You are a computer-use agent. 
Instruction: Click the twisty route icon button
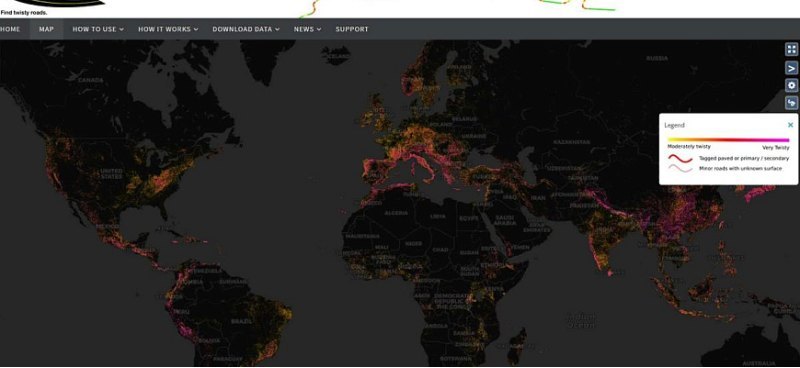[x=791, y=103]
